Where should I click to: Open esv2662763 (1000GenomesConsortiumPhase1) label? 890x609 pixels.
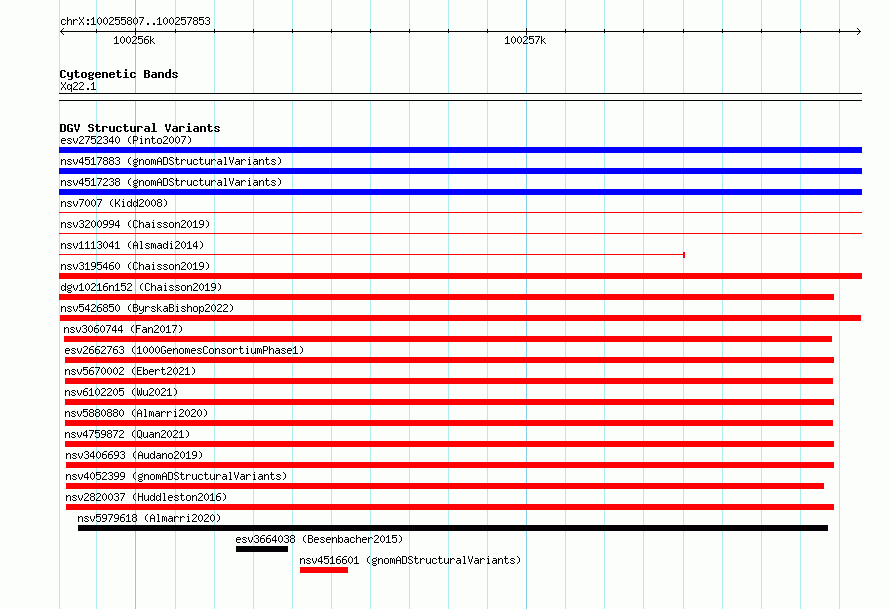pyautogui.click(x=184, y=350)
